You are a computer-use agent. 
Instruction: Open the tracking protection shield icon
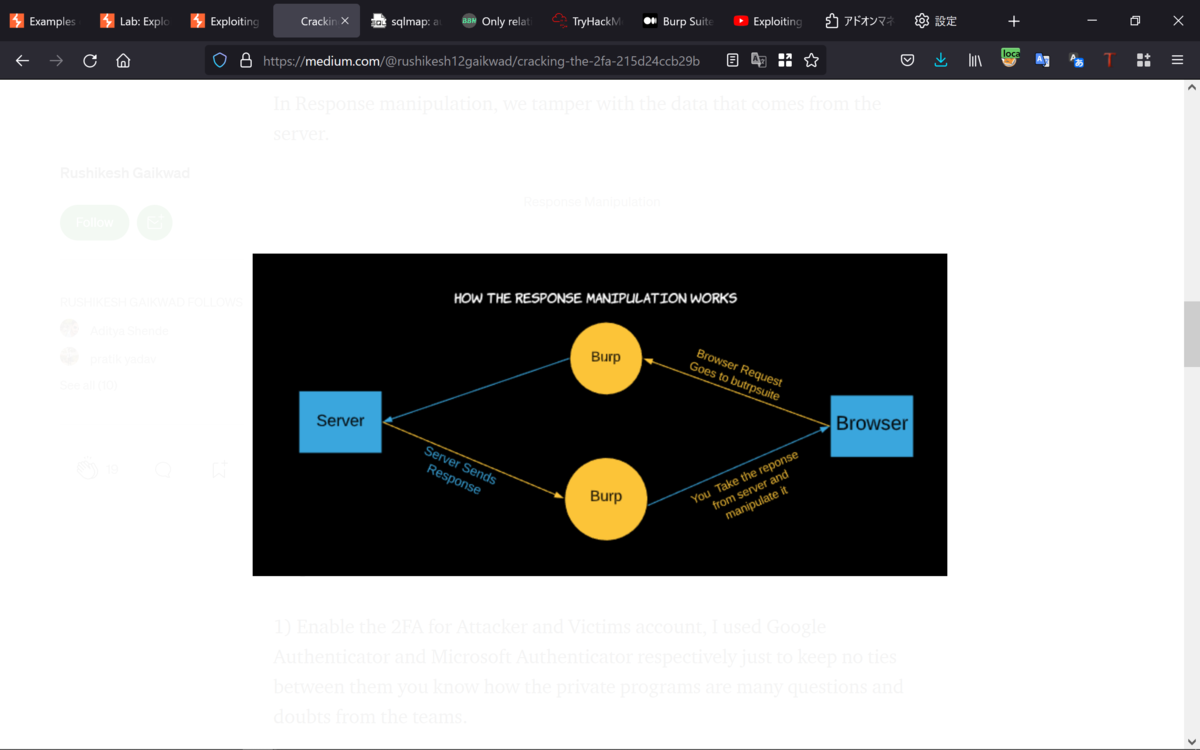click(x=220, y=60)
